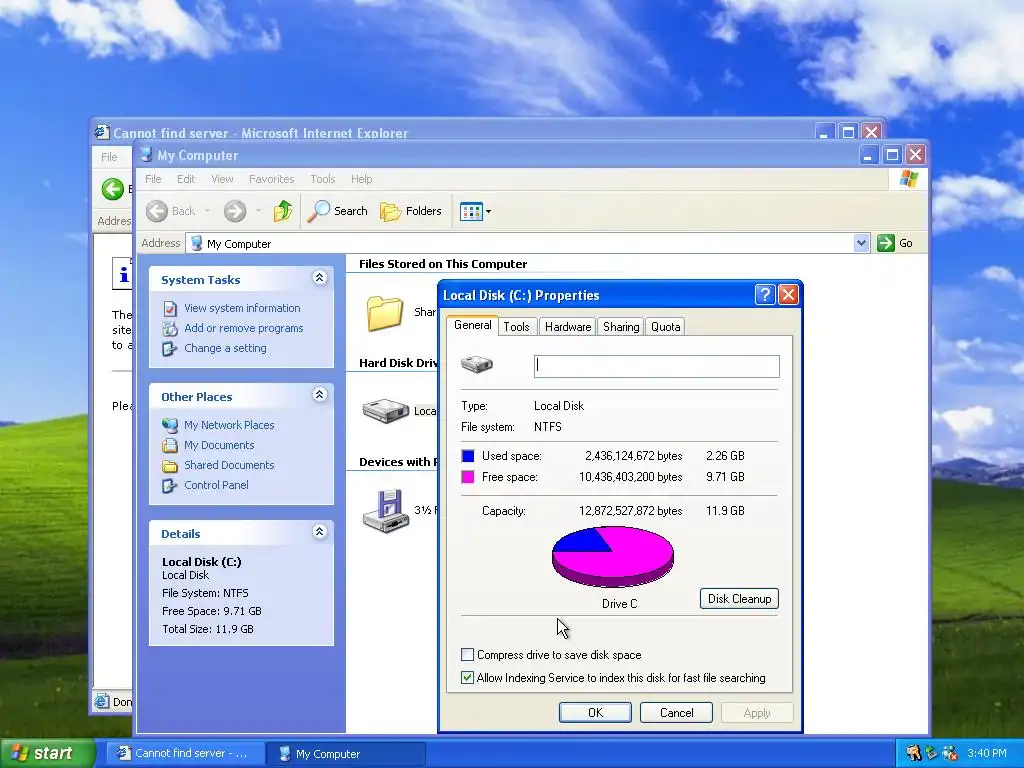1024x768 pixels.
Task: Open the Control Panel link
Action: [x=216, y=485]
